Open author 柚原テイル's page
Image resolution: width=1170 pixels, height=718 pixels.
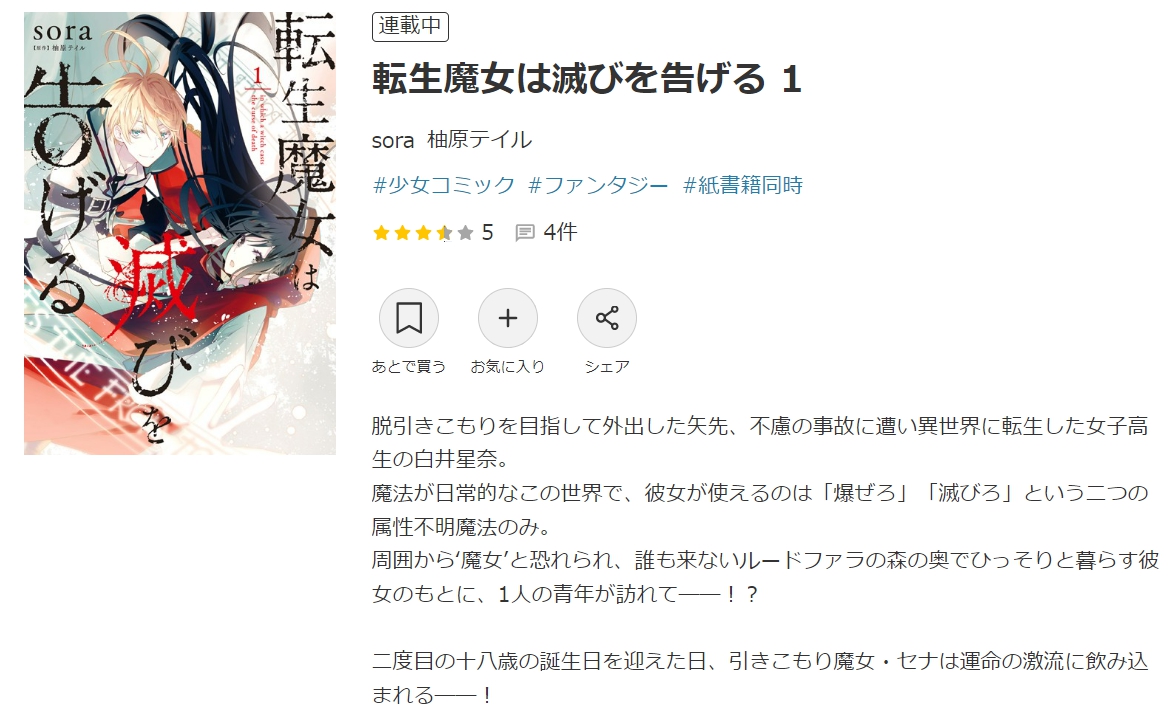(480, 140)
